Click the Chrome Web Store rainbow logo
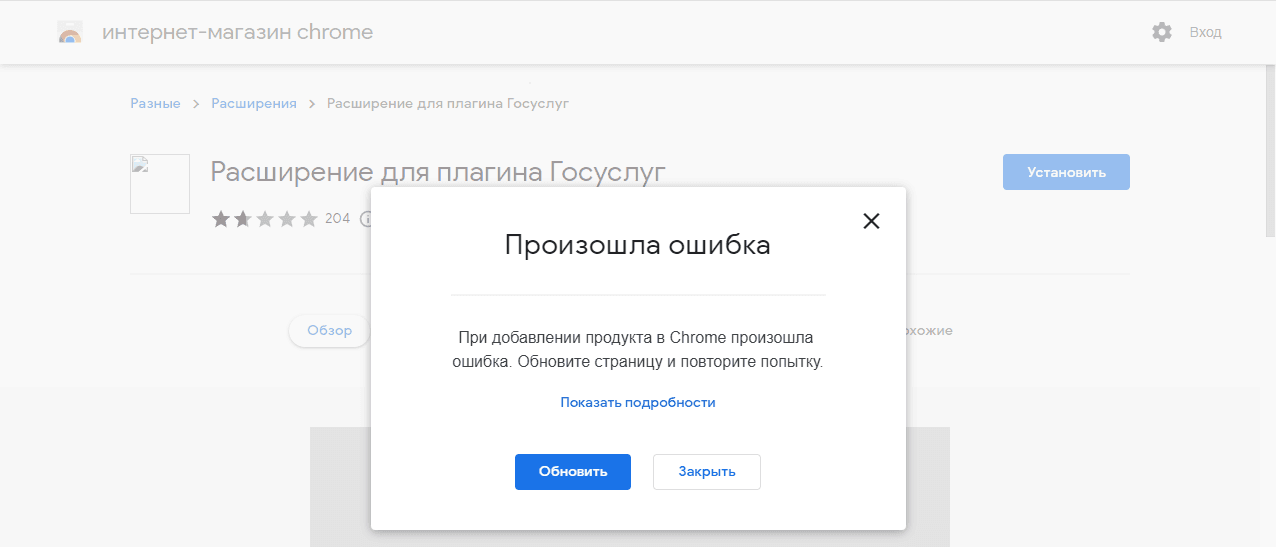 [x=71, y=33]
